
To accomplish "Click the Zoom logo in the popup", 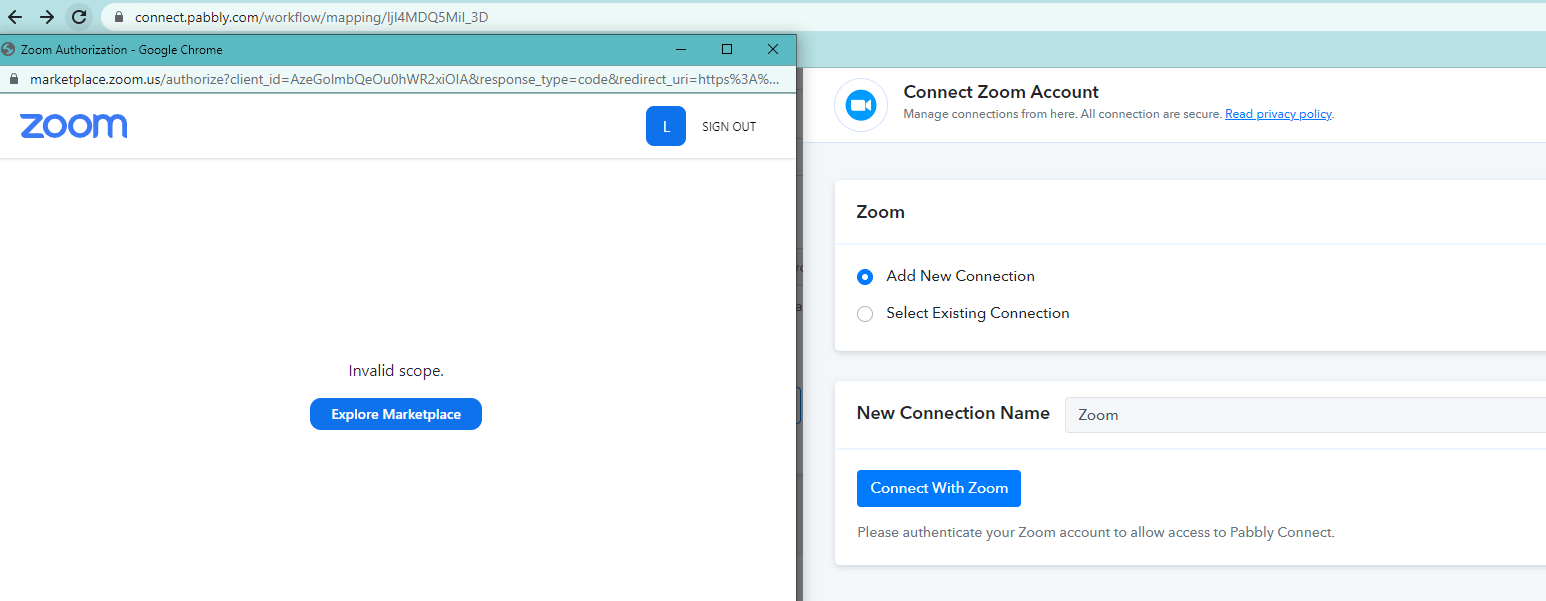I will [x=74, y=126].
